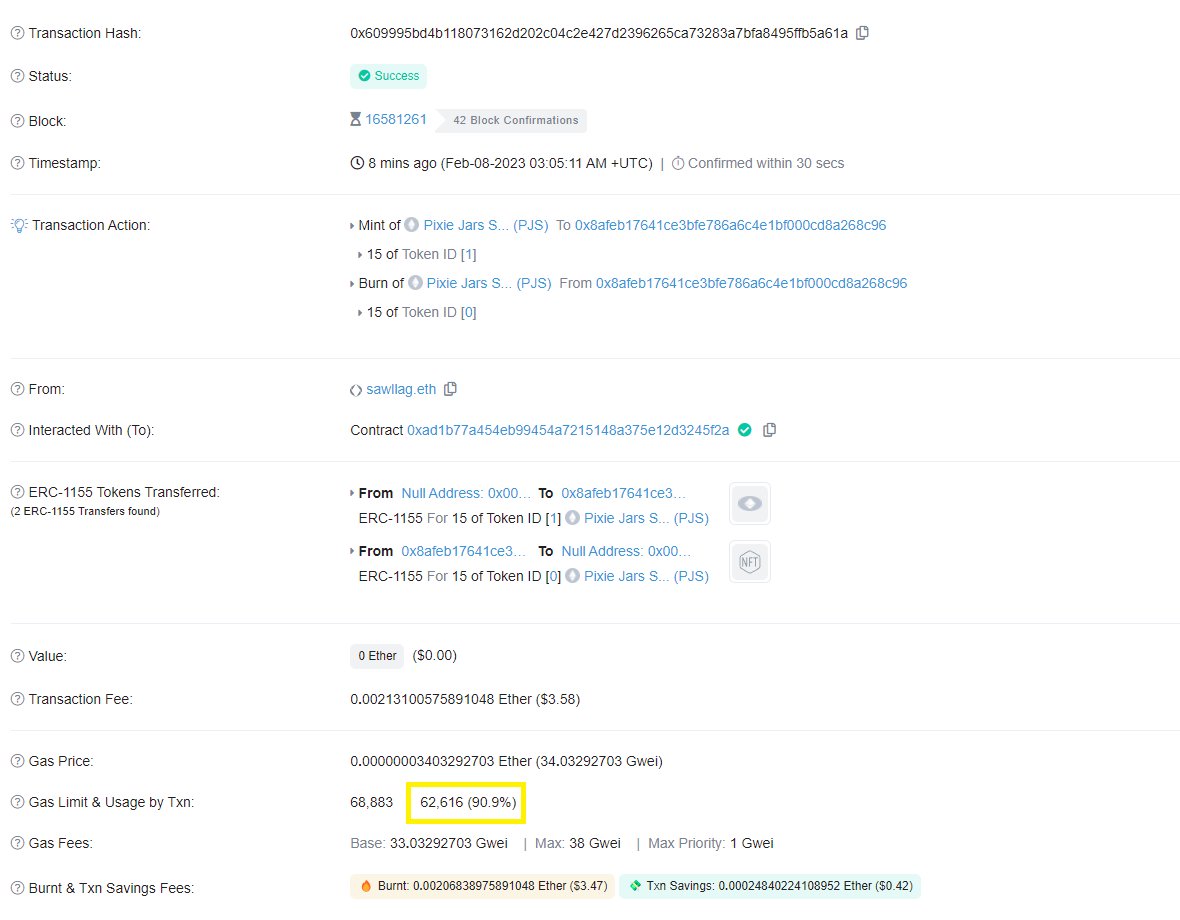Expand the Burn of Pixie Jars arrow
This screenshot has width=1180, height=920.
point(352,284)
